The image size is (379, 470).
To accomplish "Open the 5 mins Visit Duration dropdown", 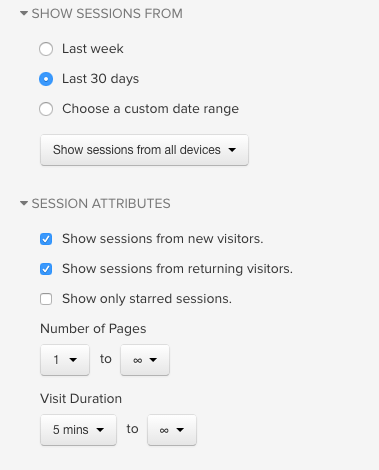I will coord(78,430).
